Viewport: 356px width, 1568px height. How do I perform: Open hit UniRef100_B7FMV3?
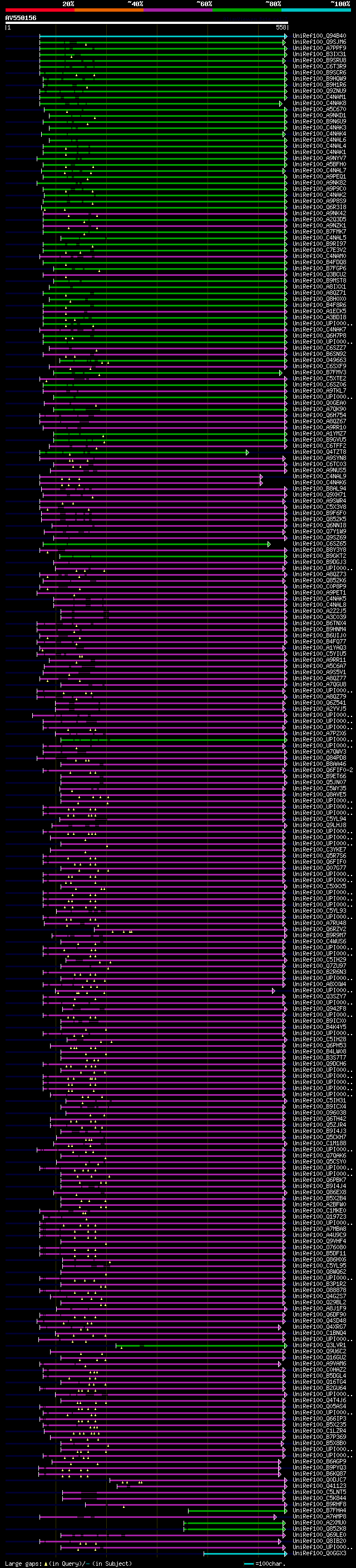click(319, 373)
